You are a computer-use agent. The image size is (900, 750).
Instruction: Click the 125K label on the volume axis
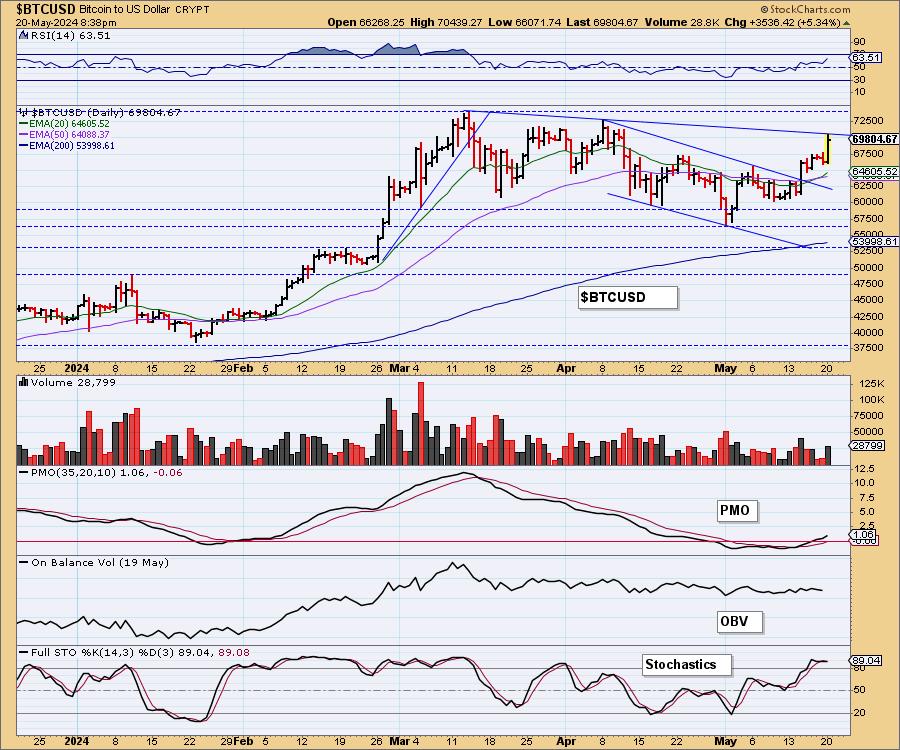(871, 383)
